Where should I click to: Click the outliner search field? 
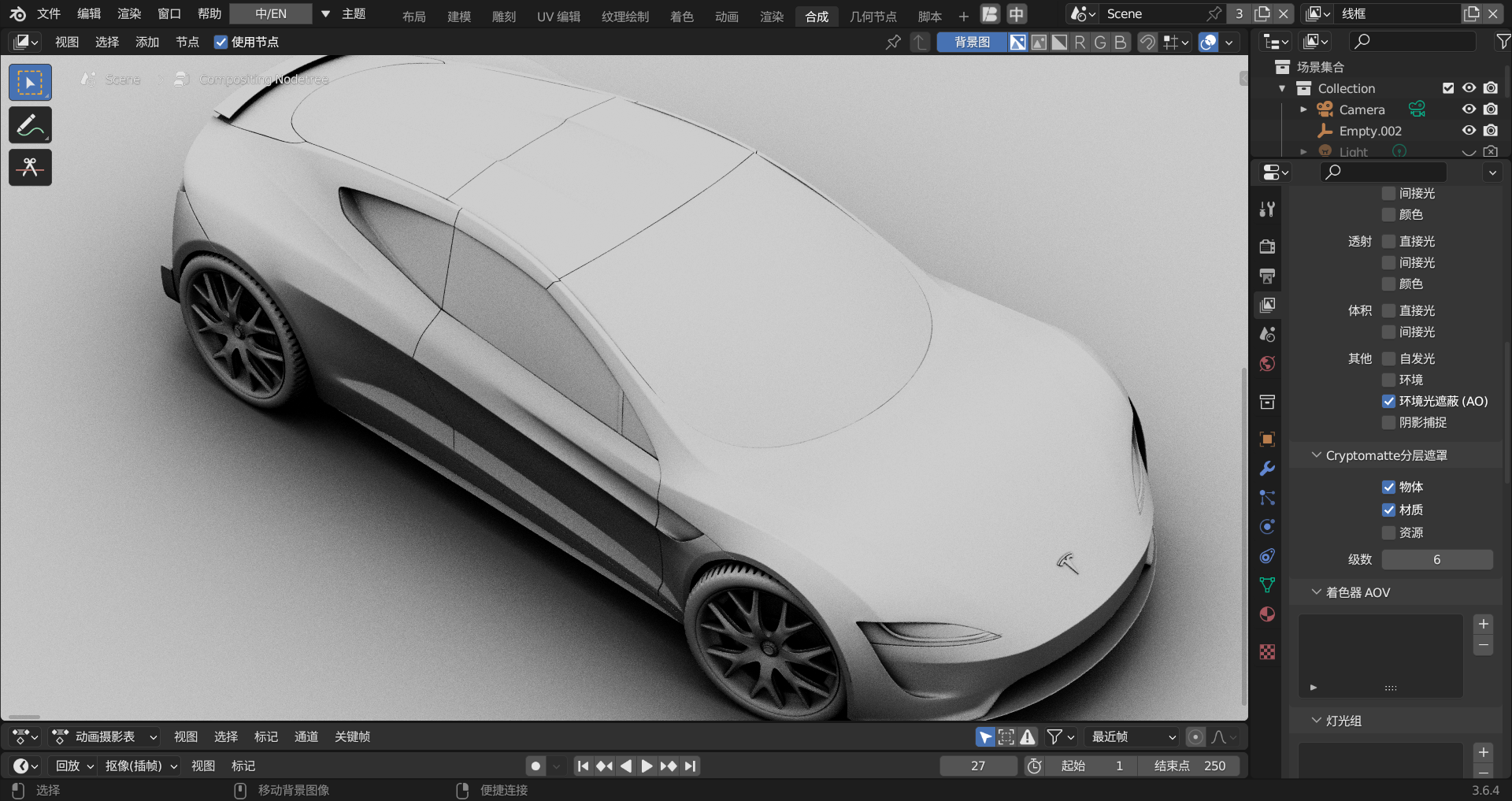click(x=1412, y=41)
